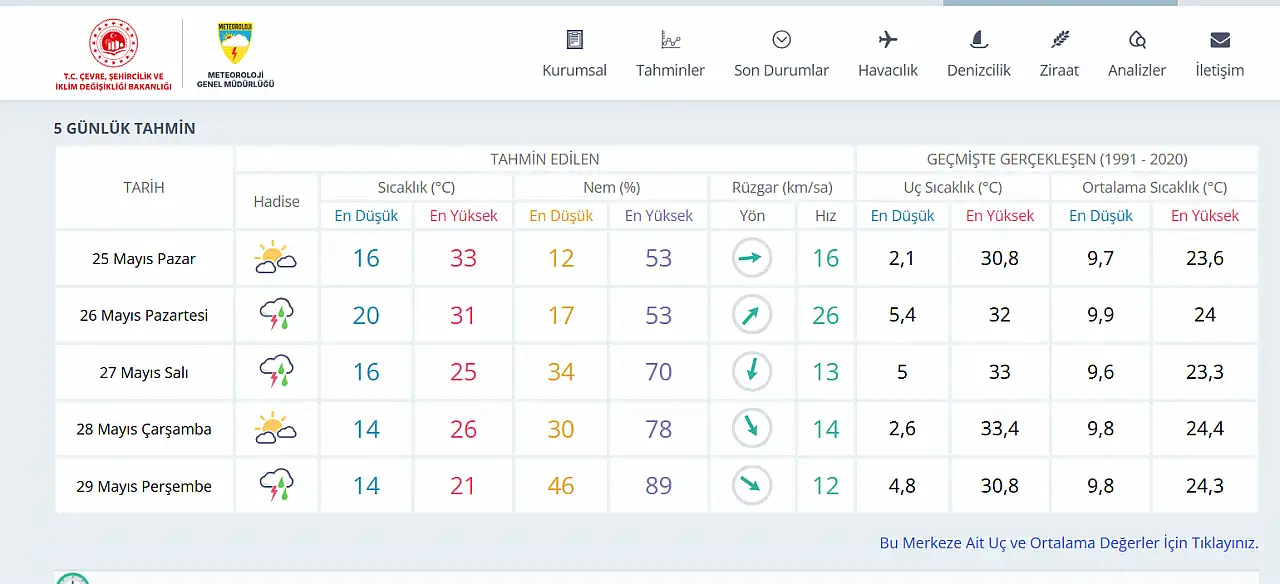Open the Son Durumlar menu label
Viewport: 1280px width, 584px height.
tap(781, 71)
